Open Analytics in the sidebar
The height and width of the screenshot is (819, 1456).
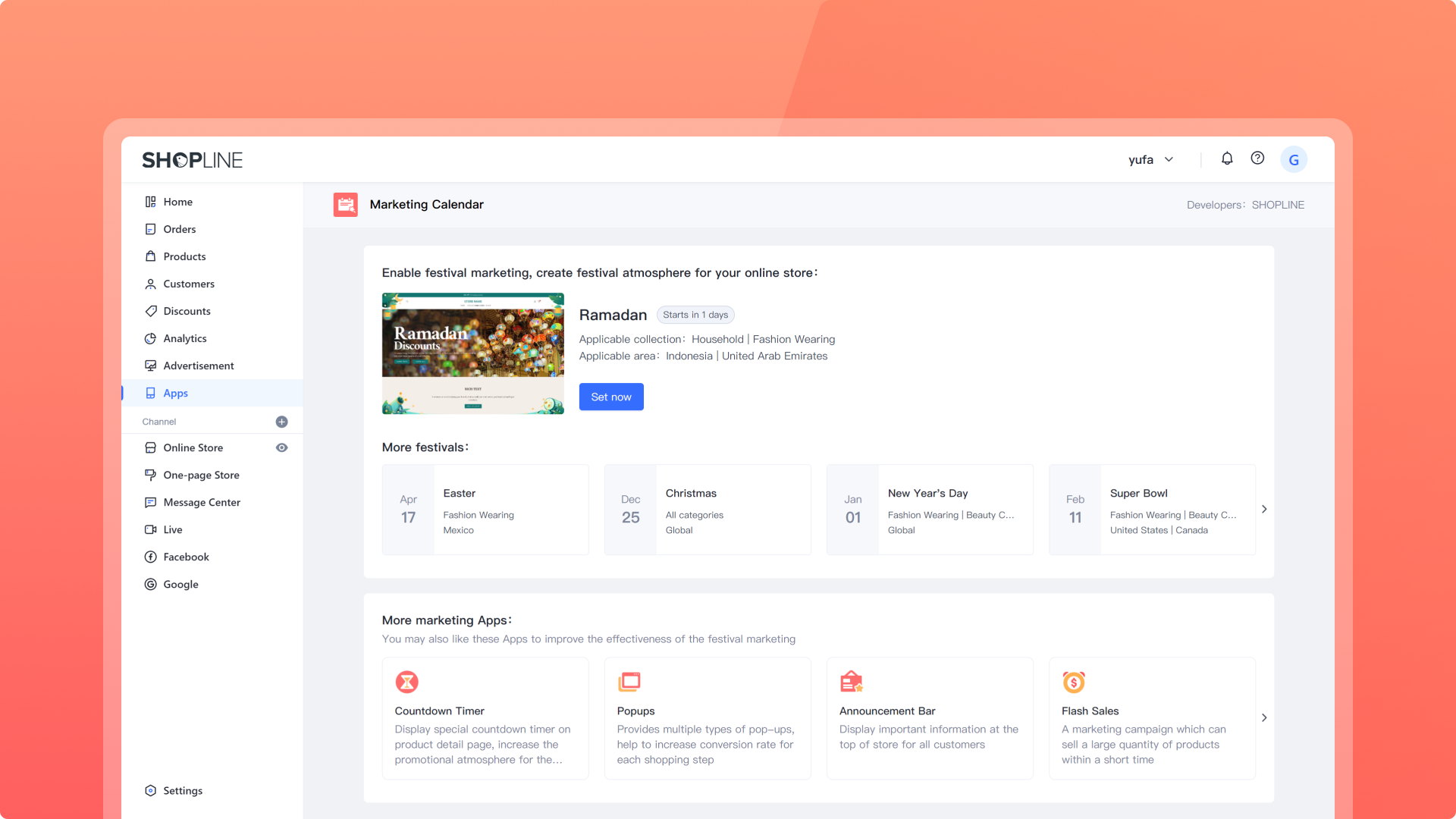click(184, 338)
